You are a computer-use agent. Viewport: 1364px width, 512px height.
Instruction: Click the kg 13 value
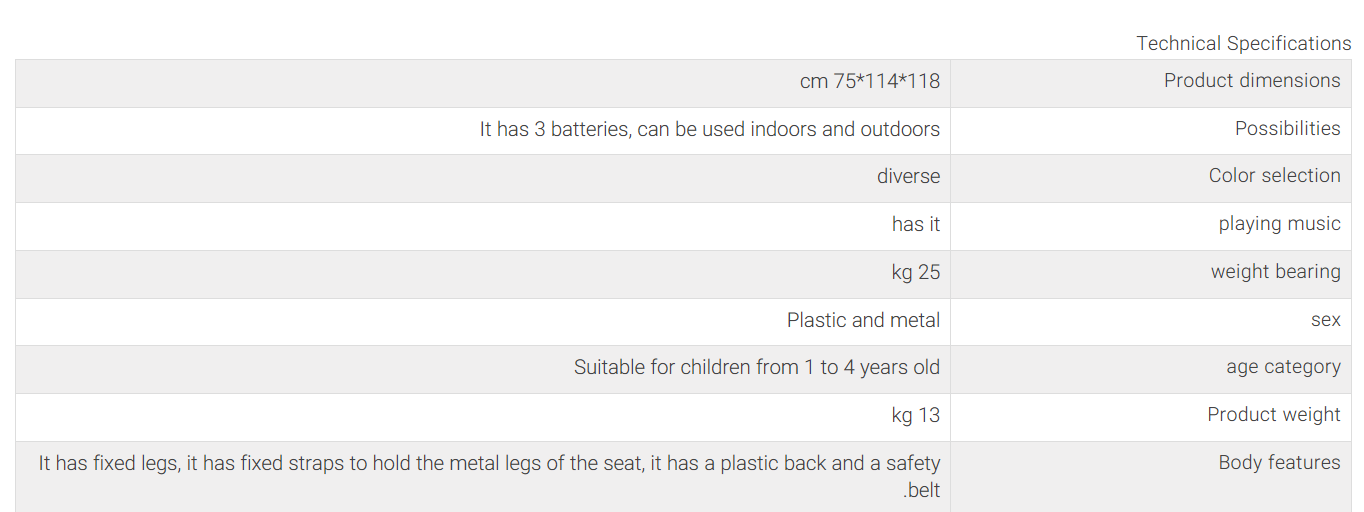tap(916, 415)
